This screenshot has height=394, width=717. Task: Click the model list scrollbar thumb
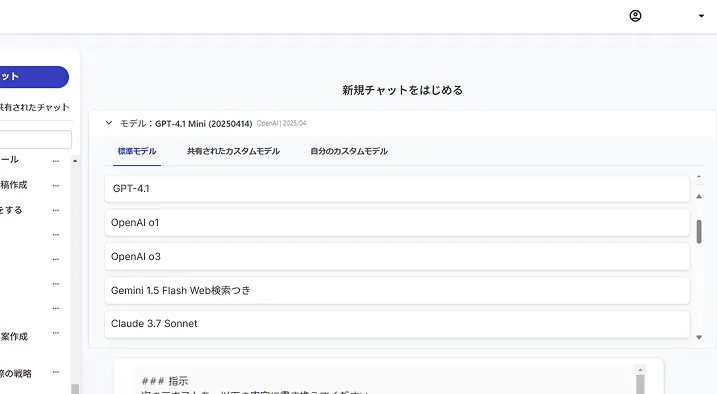[x=699, y=232]
